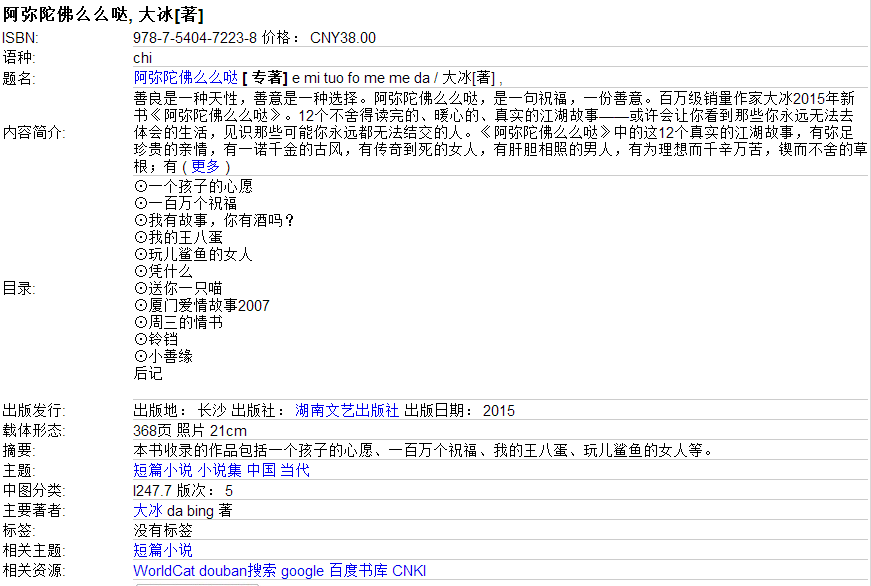The image size is (871, 586).
Task: Click contents entry 后记
Action: click(148, 373)
